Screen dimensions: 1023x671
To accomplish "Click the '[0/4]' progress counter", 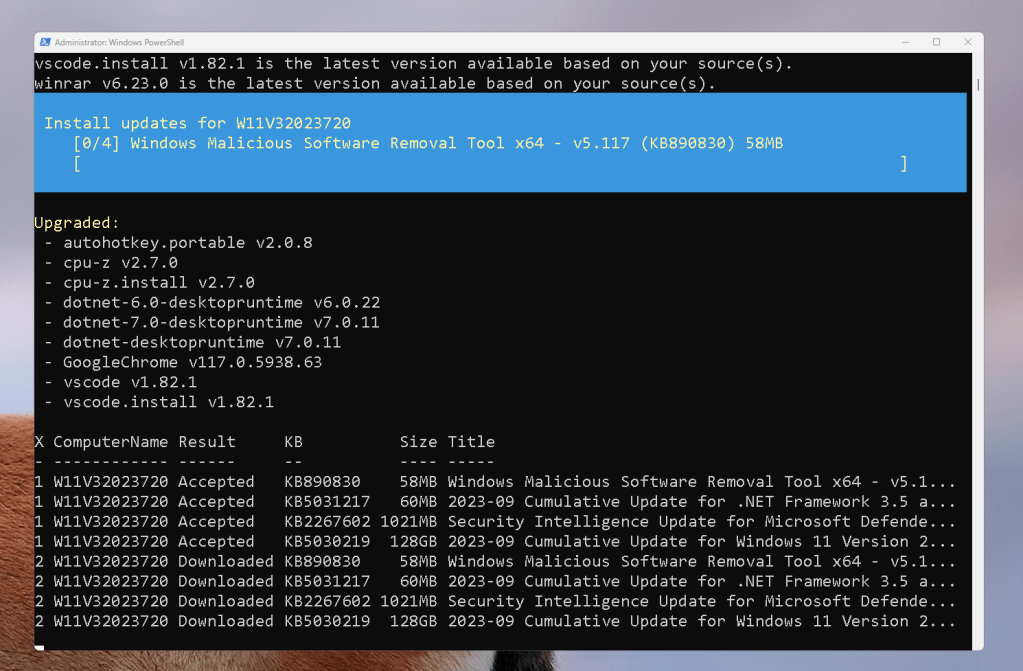I will point(97,143).
